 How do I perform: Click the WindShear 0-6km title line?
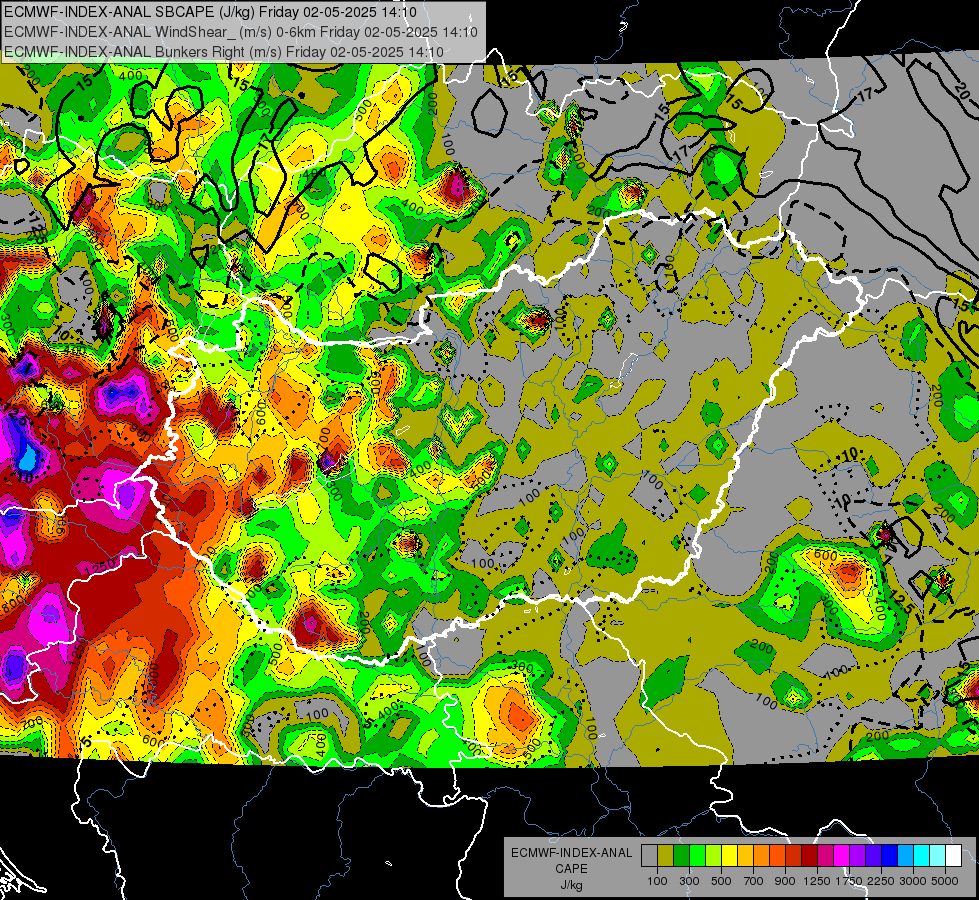tap(240, 32)
